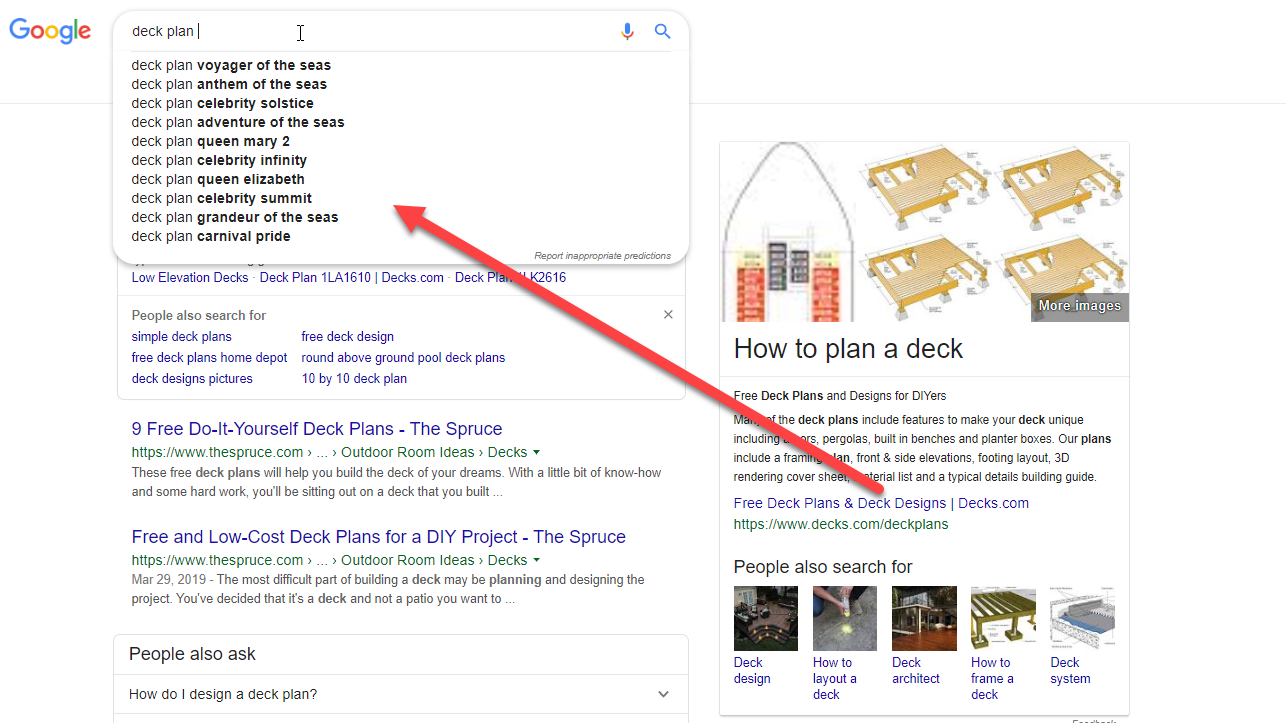Open The Spruce first result URL dropdown arrow
The height and width of the screenshot is (723, 1286).
tap(537, 452)
